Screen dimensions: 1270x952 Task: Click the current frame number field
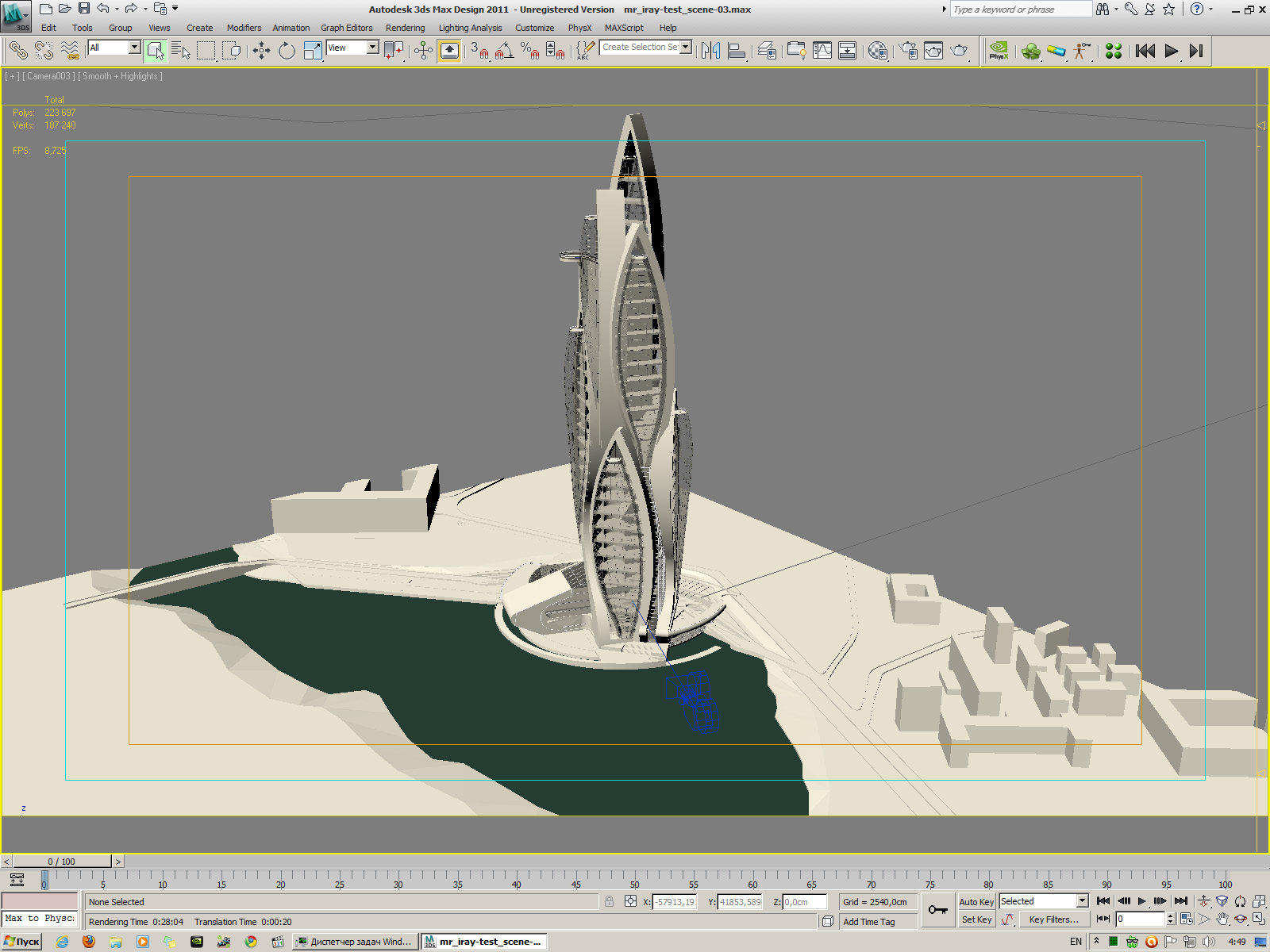[x=1140, y=919]
